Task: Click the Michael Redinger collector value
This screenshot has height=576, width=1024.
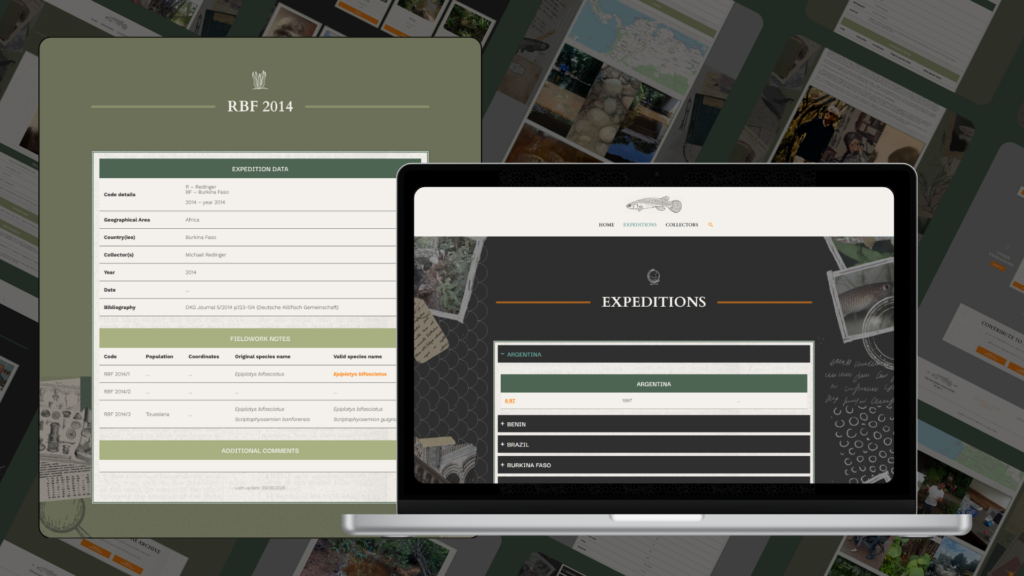Action: coord(205,255)
